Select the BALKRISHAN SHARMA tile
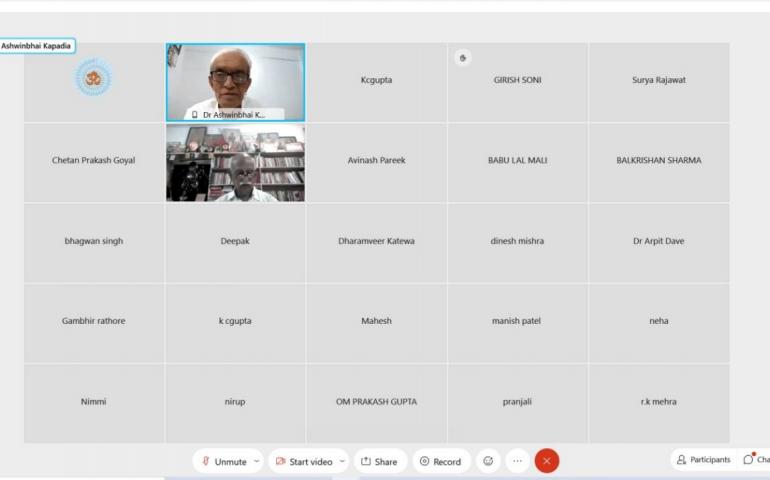Image resolution: width=770 pixels, height=480 pixels. 659,163
